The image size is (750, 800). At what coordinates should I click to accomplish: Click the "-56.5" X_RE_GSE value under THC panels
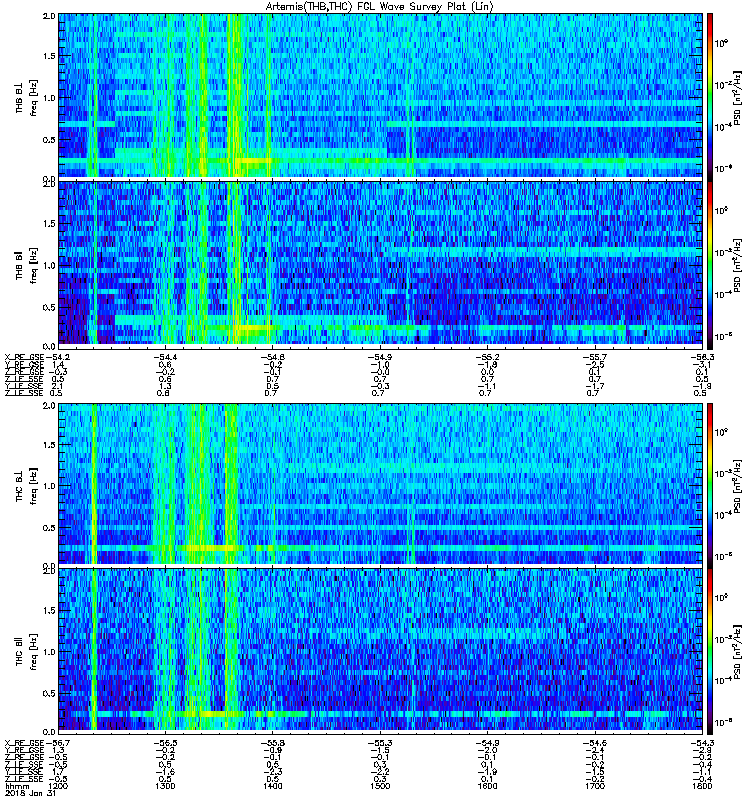(x=165, y=743)
